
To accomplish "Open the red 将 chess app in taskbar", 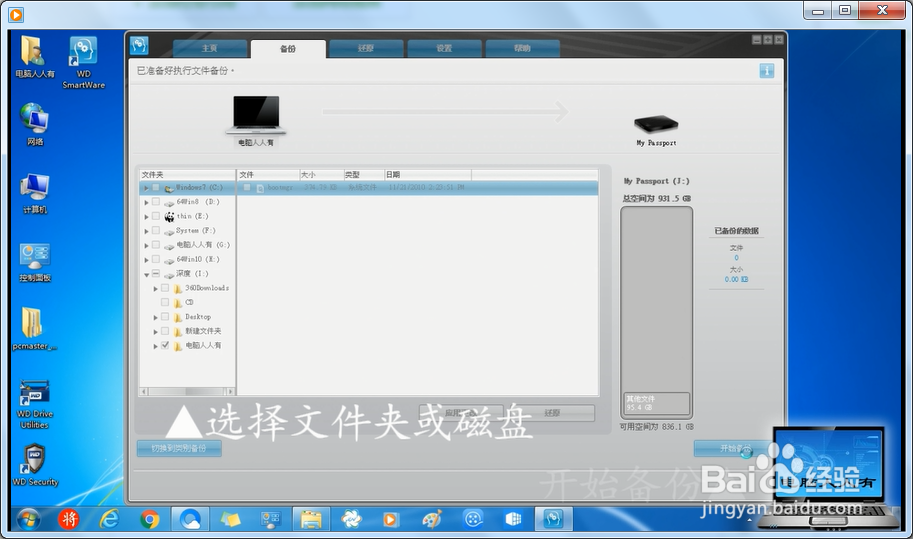I will (69, 519).
